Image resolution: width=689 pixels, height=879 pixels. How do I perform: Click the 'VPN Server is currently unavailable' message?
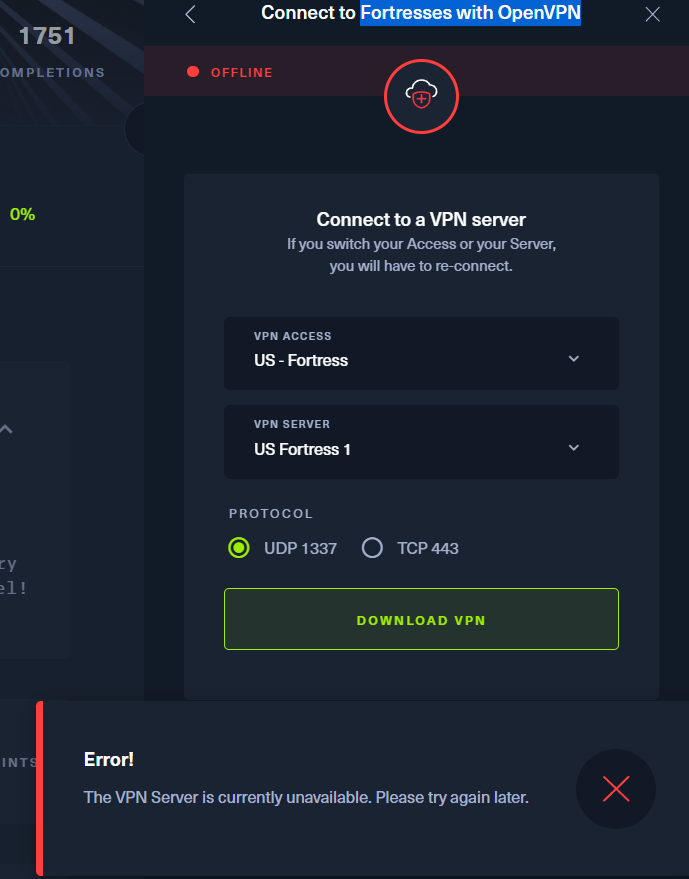pyautogui.click(x=306, y=797)
